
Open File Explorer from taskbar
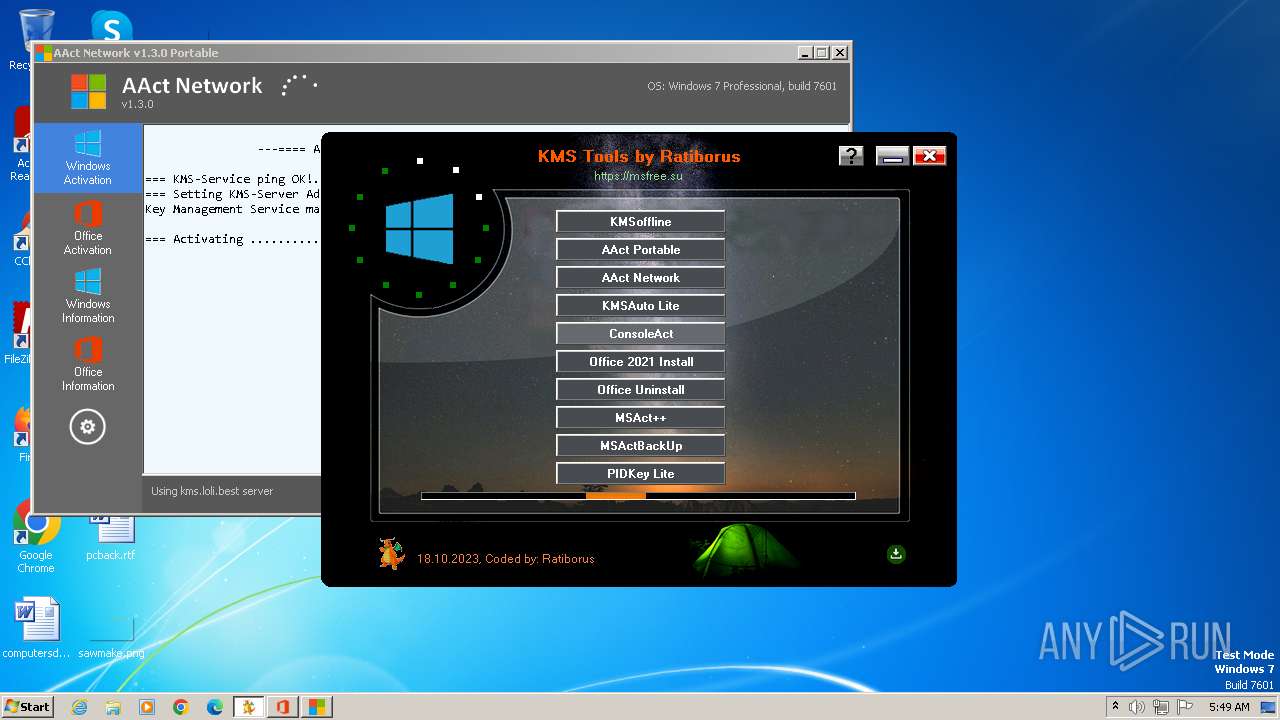click(x=113, y=707)
